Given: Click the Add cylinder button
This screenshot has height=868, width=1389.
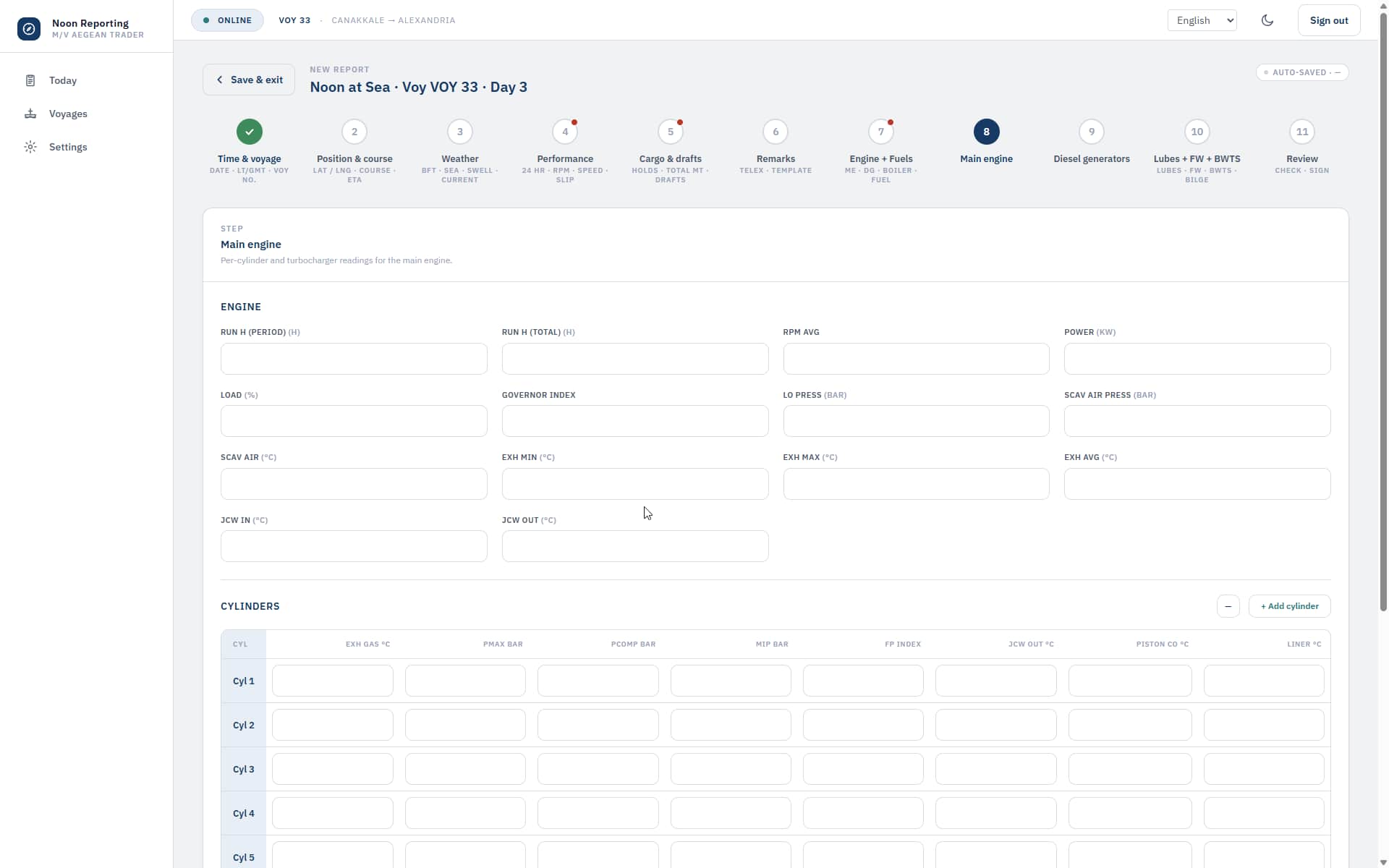Looking at the screenshot, I should [x=1289, y=606].
